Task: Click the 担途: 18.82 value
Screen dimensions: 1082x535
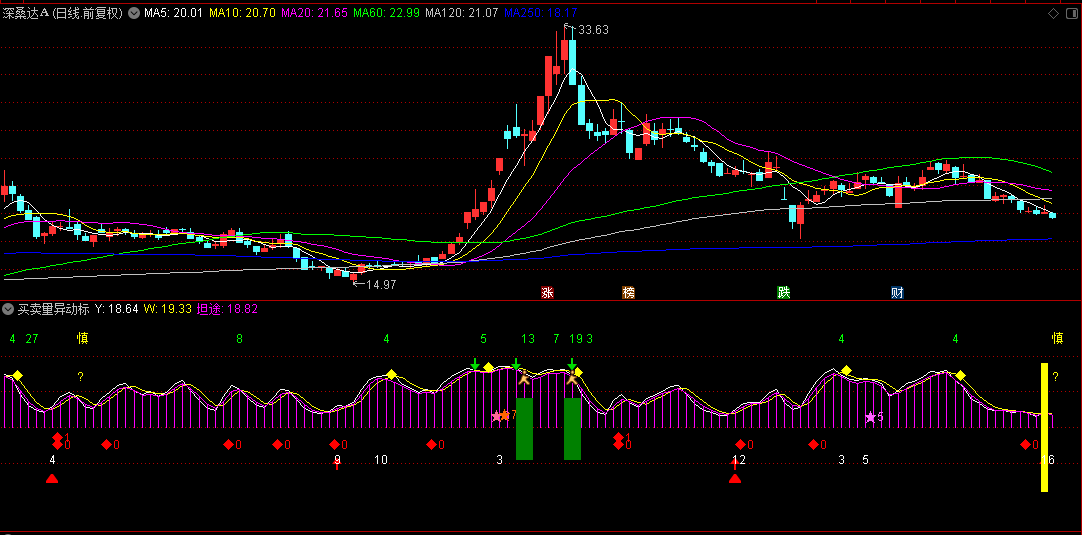Action: (227, 309)
